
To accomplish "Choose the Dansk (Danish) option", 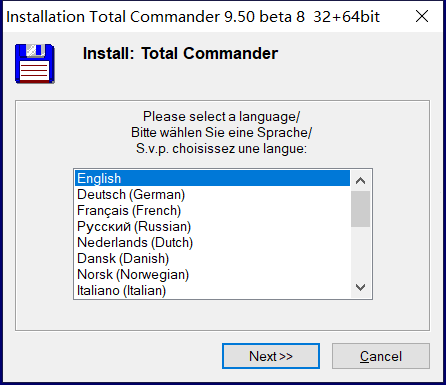I will pyautogui.click(x=212, y=258).
